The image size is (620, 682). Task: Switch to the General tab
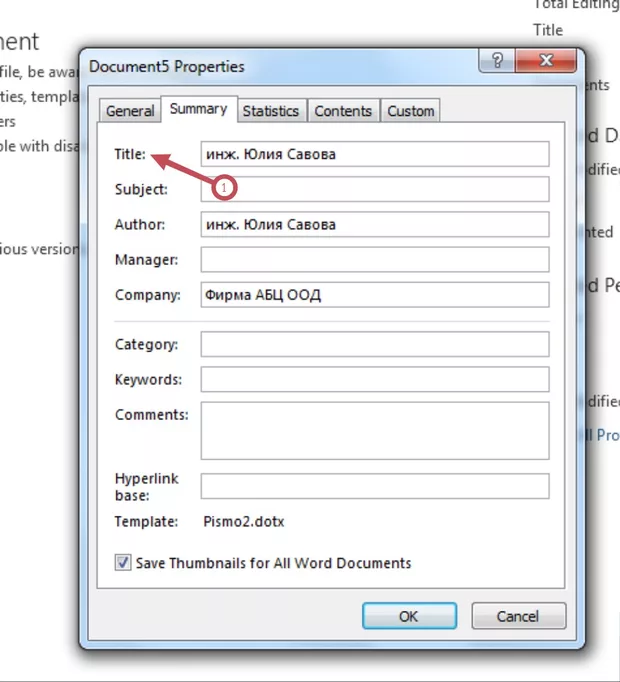[130, 111]
